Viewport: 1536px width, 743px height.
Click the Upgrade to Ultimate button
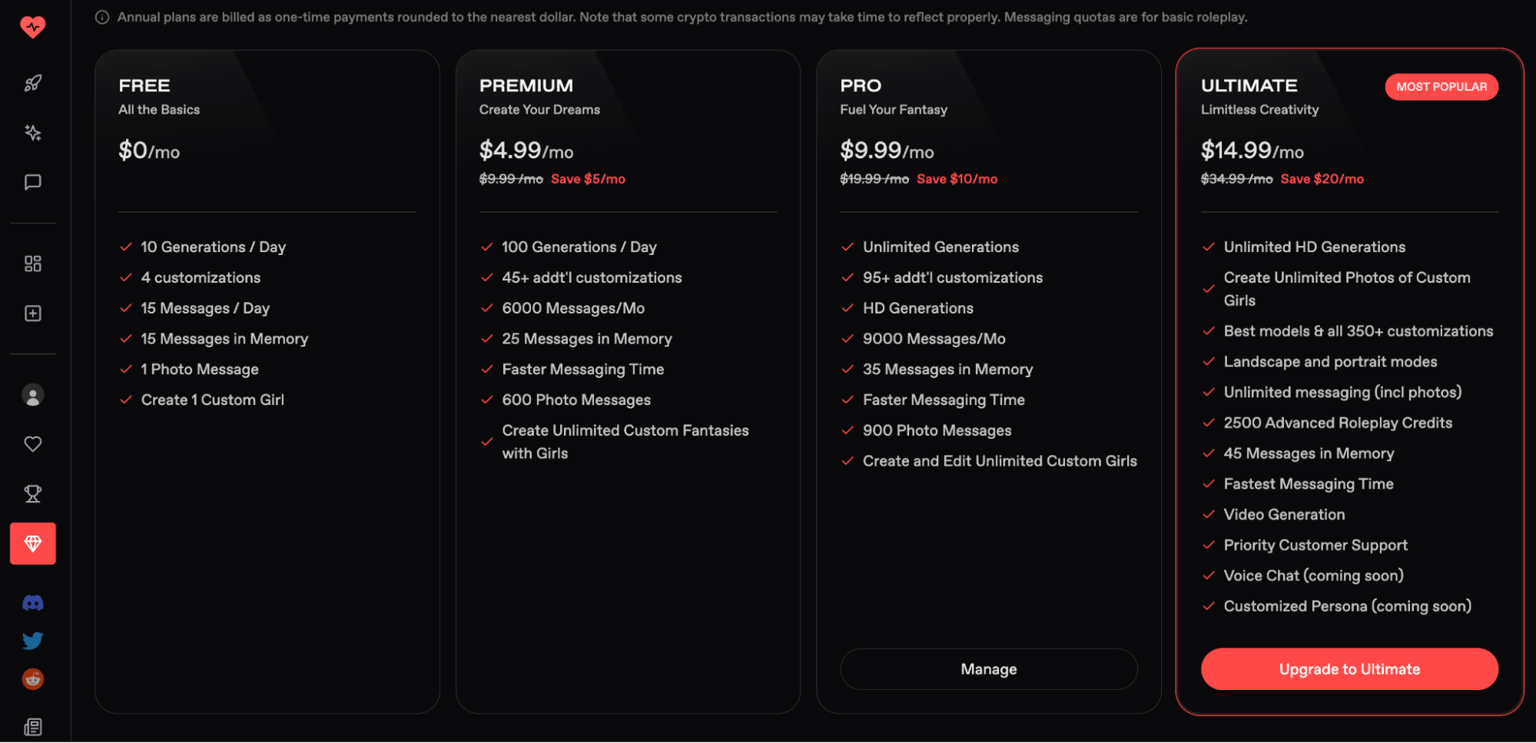point(1349,669)
